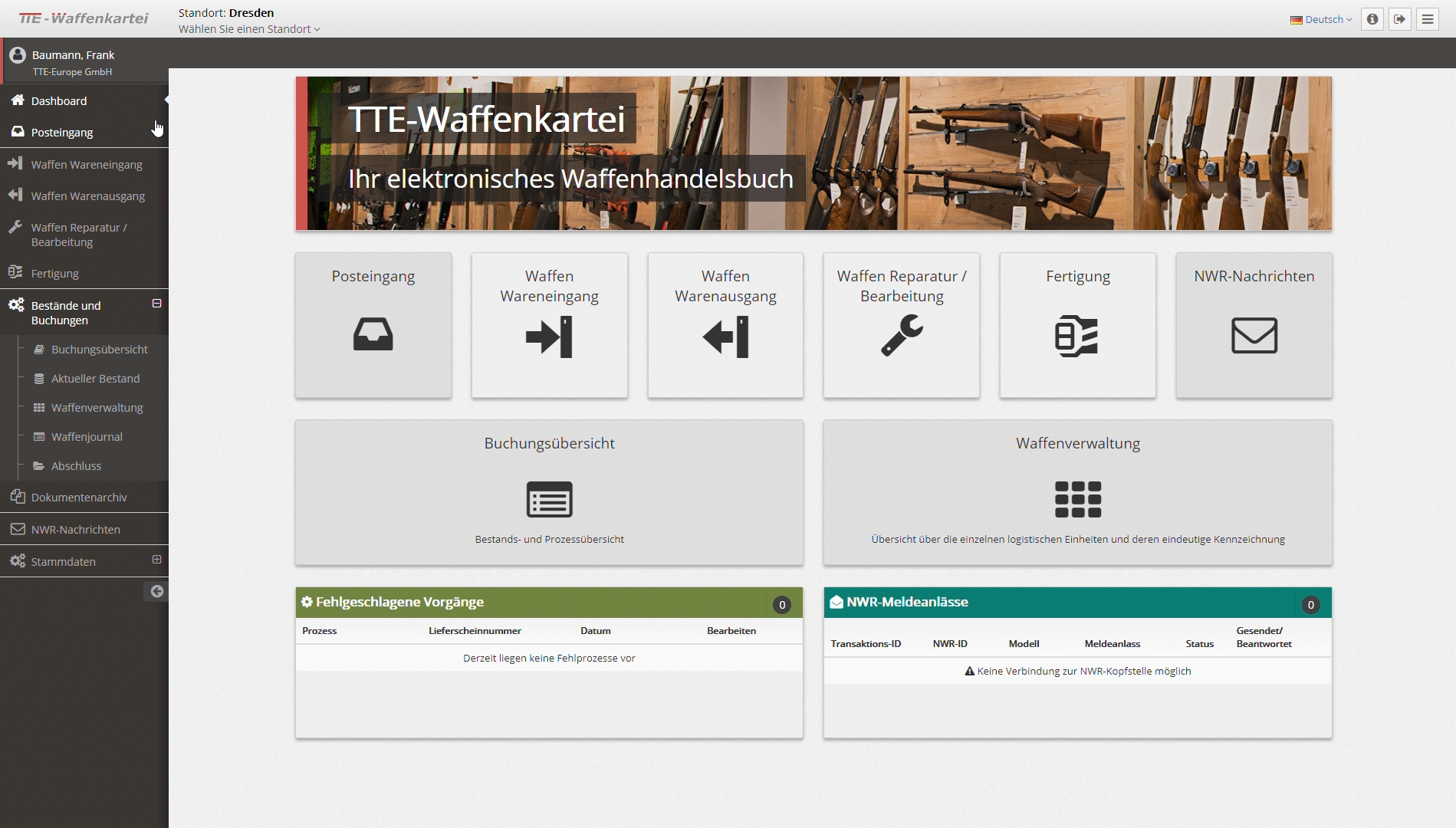Click the Fehlgeschlagene Vorgänge count badge
Image resolution: width=1456 pixels, height=828 pixels.
[782, 604]
